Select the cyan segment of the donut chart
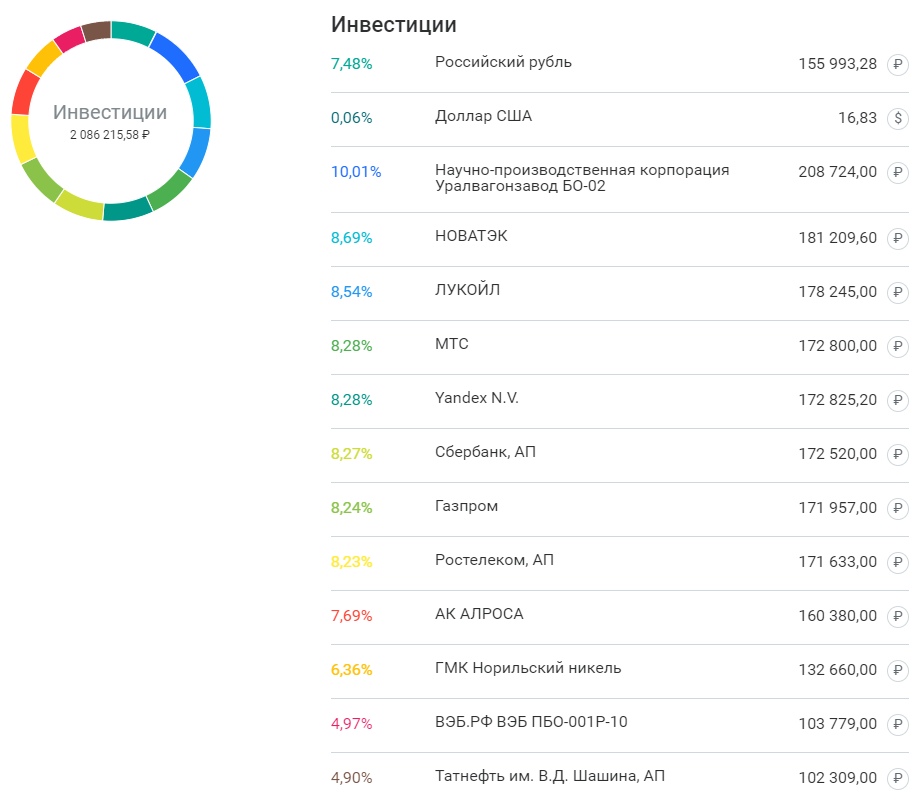 click(x=199, y=102)
